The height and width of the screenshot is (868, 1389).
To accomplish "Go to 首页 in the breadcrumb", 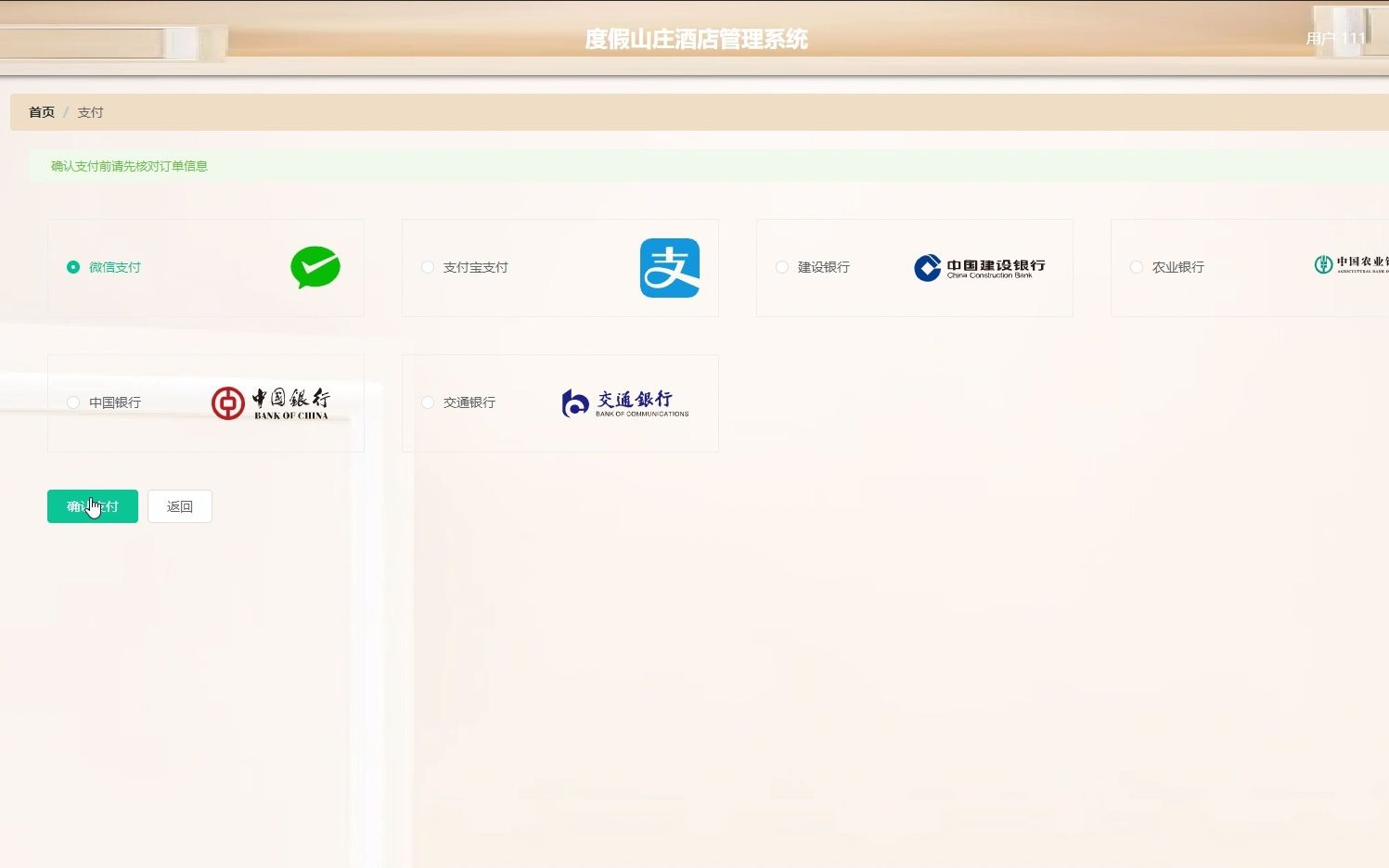I will coord(42,112).
